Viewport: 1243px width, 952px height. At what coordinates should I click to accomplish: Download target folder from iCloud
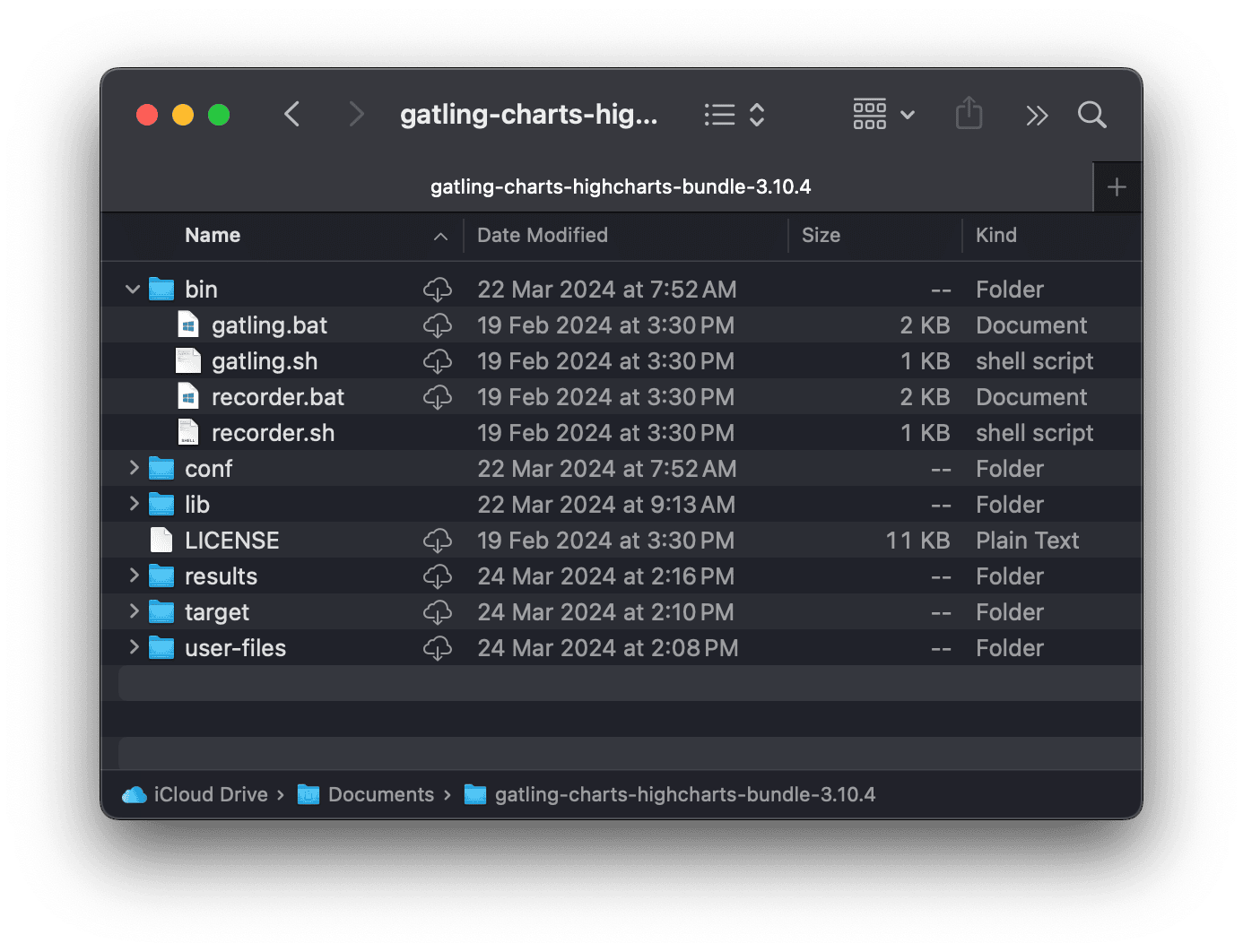click(x=438, y=612)
